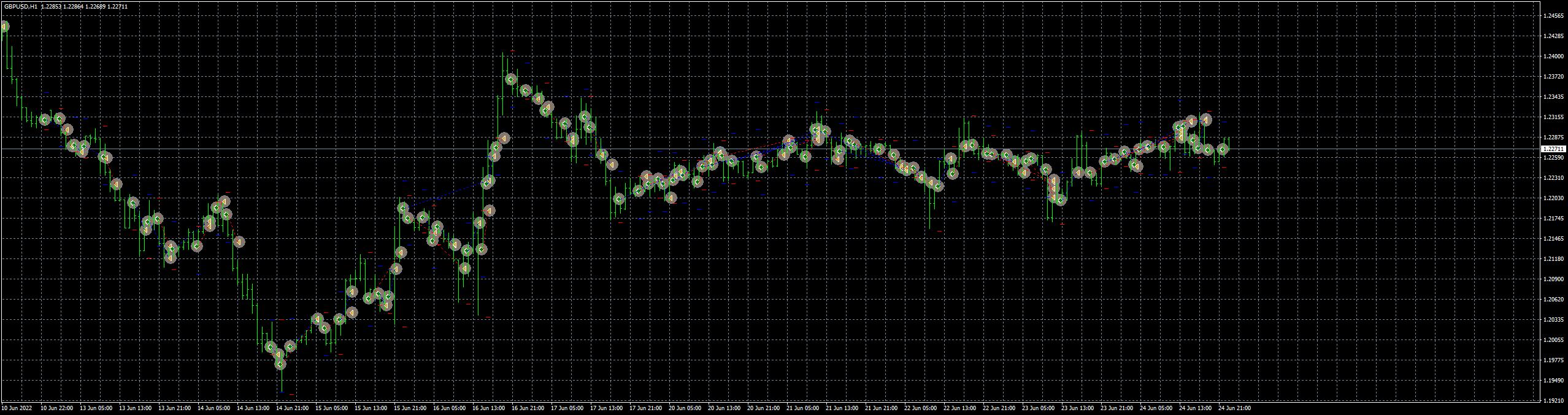Click the 23 Jun 13:00 time label

tap(1078, 408)
